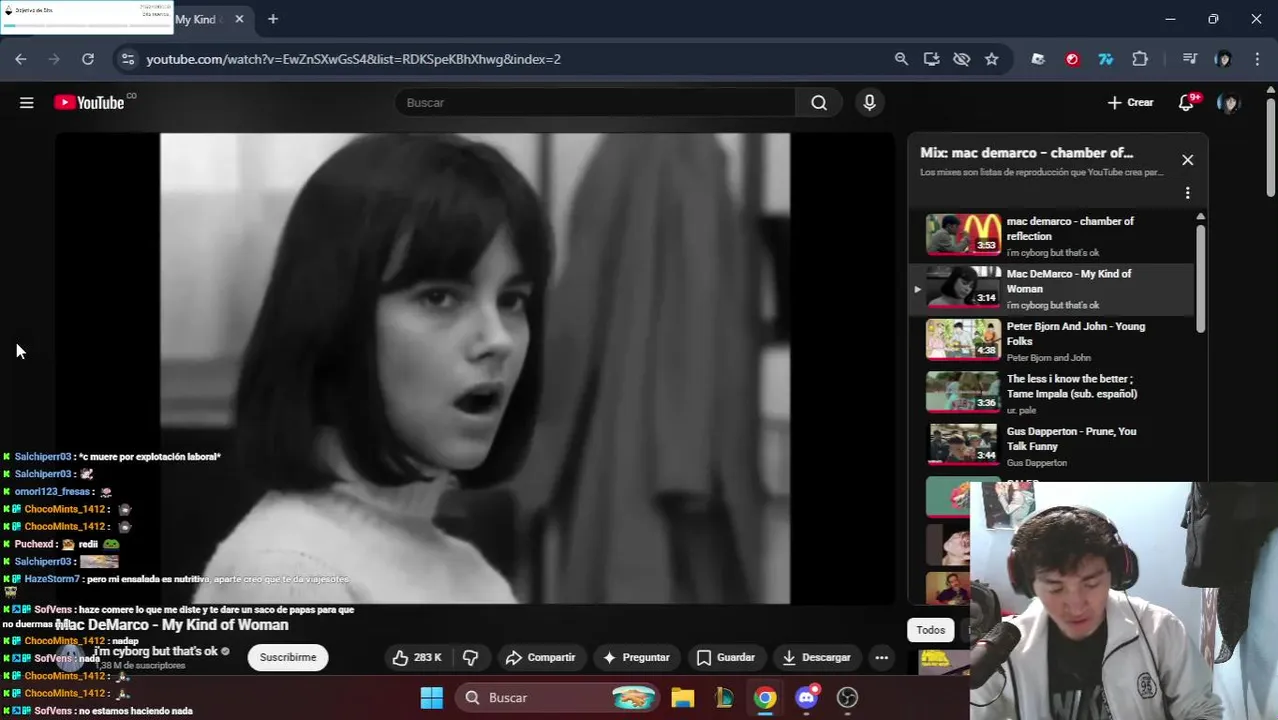The width and height of the screenshot is (1278, 720).
Task: Click the crossed-eye icon in address bar
Action: (961, 59)
